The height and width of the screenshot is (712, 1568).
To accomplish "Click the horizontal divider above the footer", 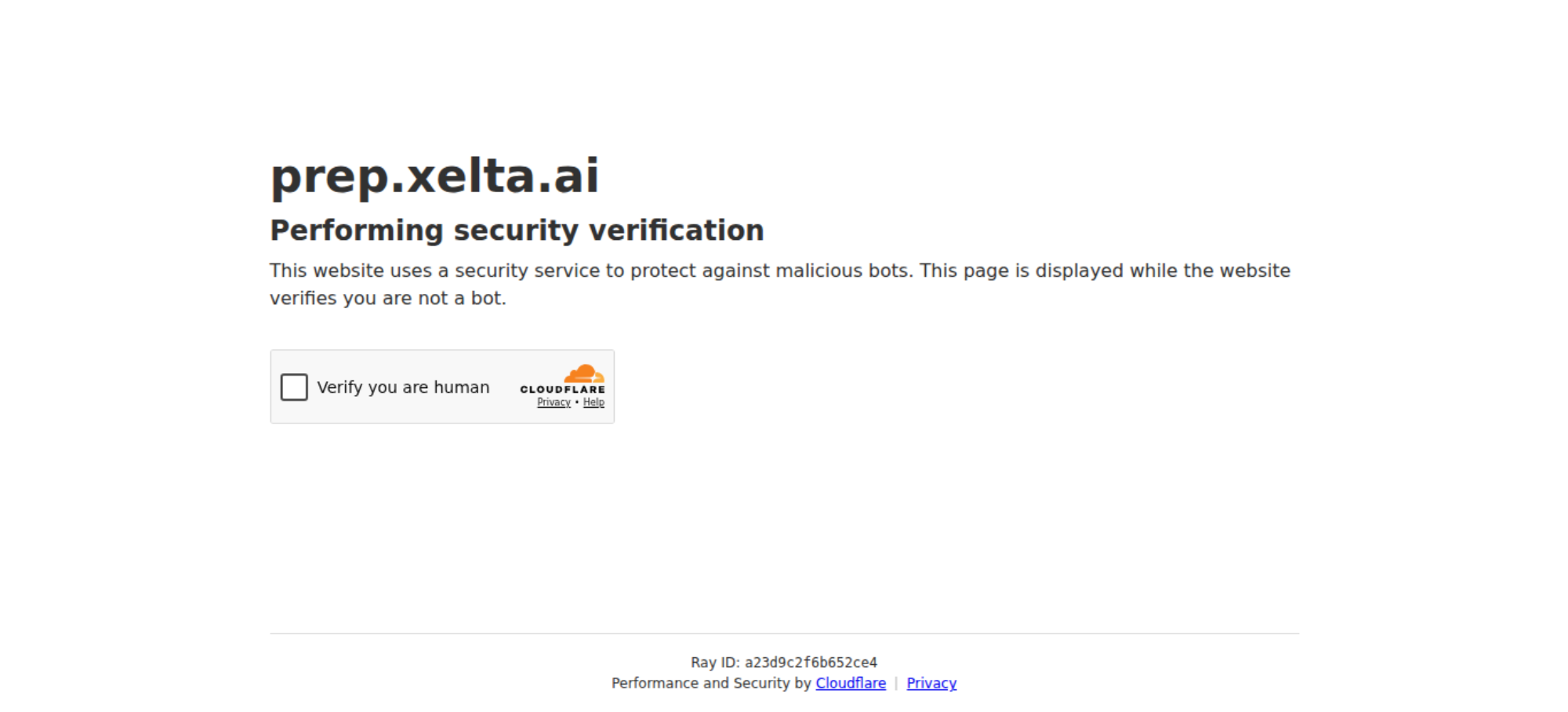I will (x=785, y=634).
